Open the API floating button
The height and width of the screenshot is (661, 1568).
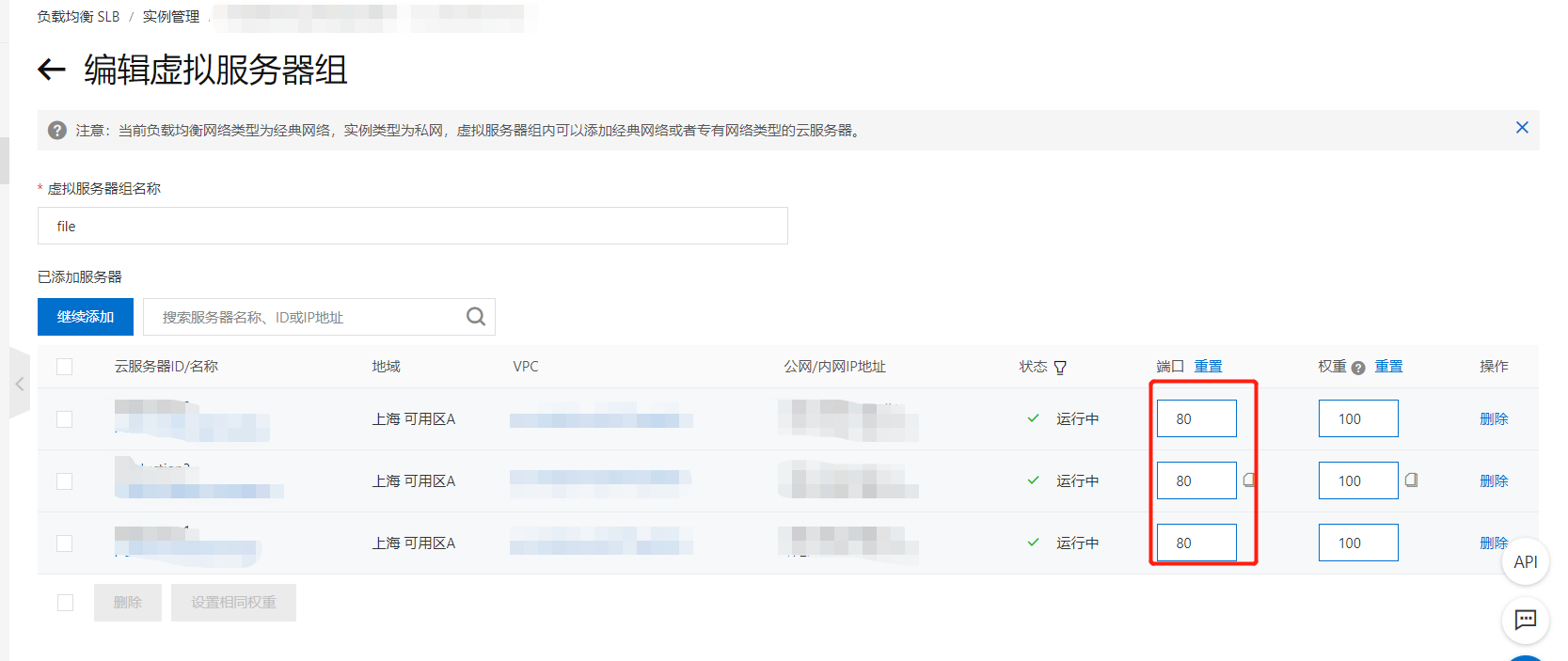click(x=1526, y=562)
